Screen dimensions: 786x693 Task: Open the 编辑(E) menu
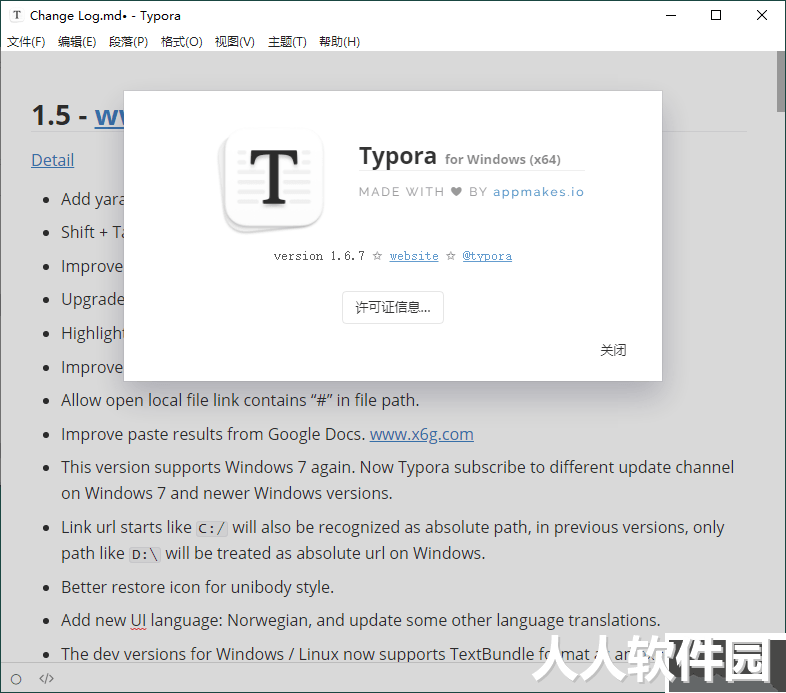tap(77, 42)
